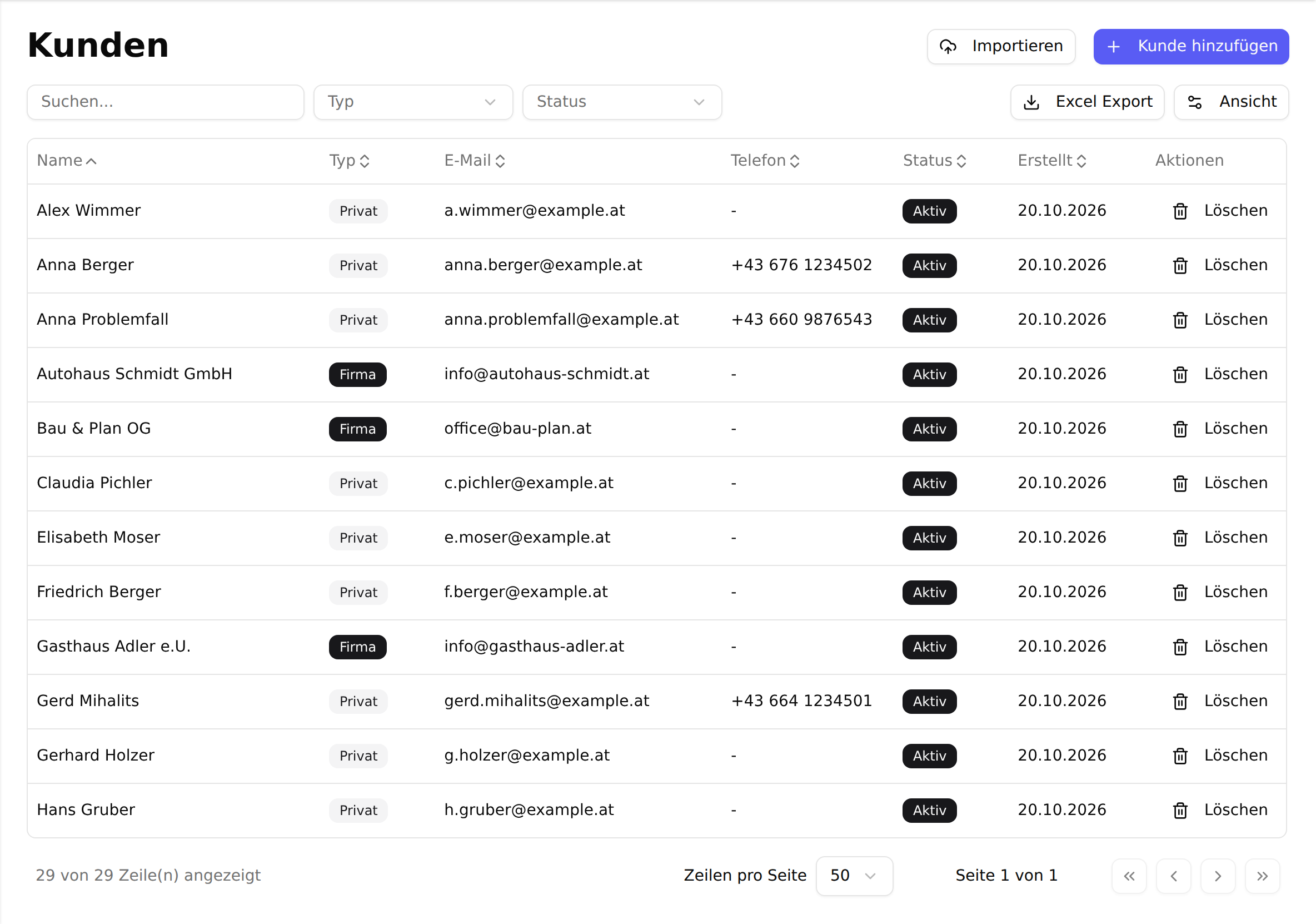Focus the Suchen search field

(x=166, y=102)
